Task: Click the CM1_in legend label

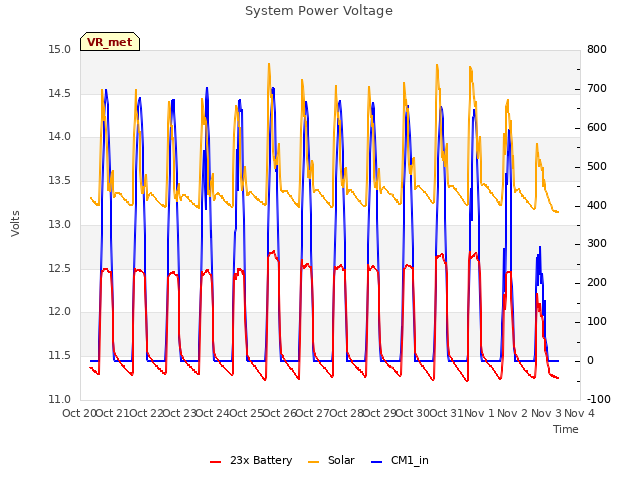Action: point(410,460)
